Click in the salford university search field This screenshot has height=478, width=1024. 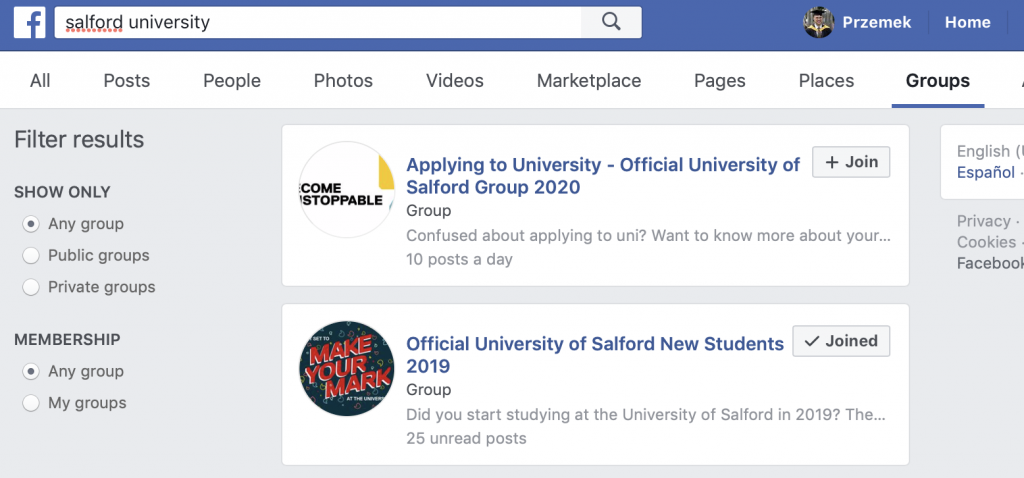tap(318, 22)
